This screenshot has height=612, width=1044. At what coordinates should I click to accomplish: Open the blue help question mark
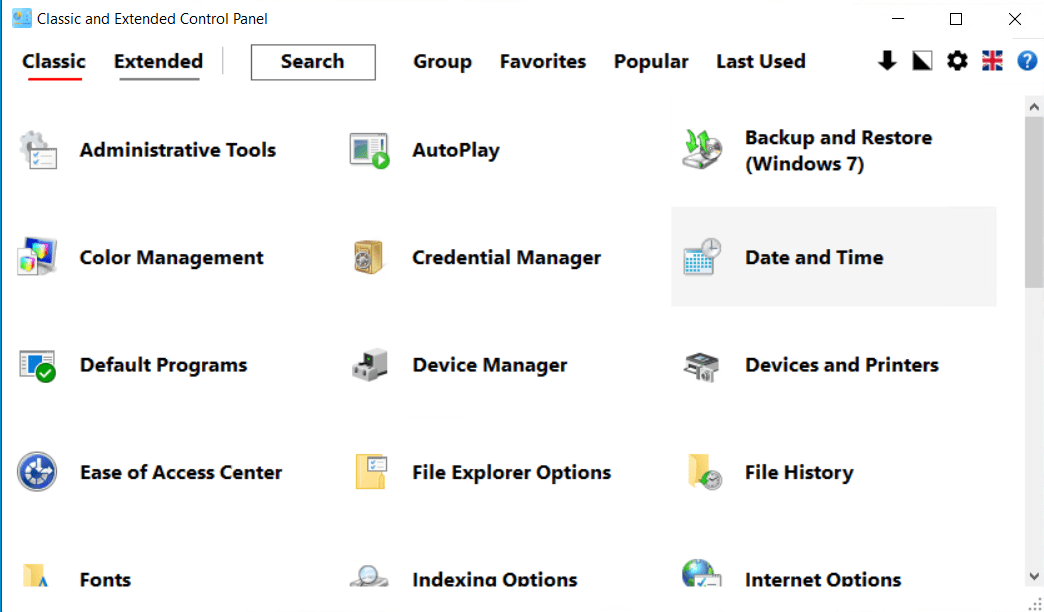pyautogui.click(x=1027, y=61)
